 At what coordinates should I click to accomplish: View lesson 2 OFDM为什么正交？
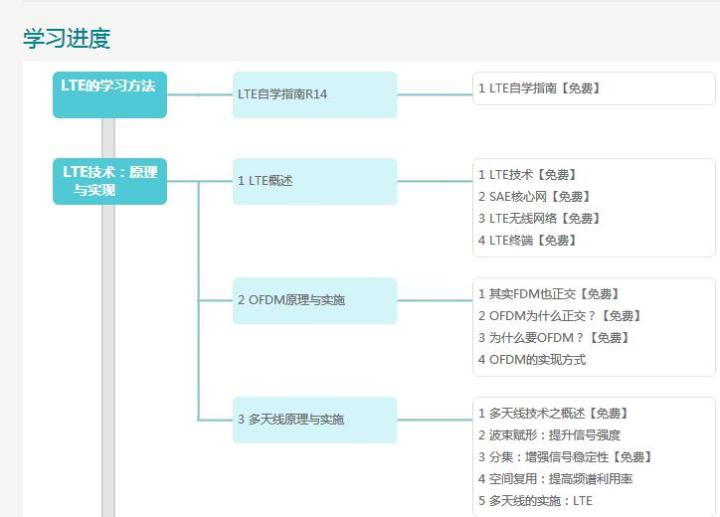[x=559, y=316]
